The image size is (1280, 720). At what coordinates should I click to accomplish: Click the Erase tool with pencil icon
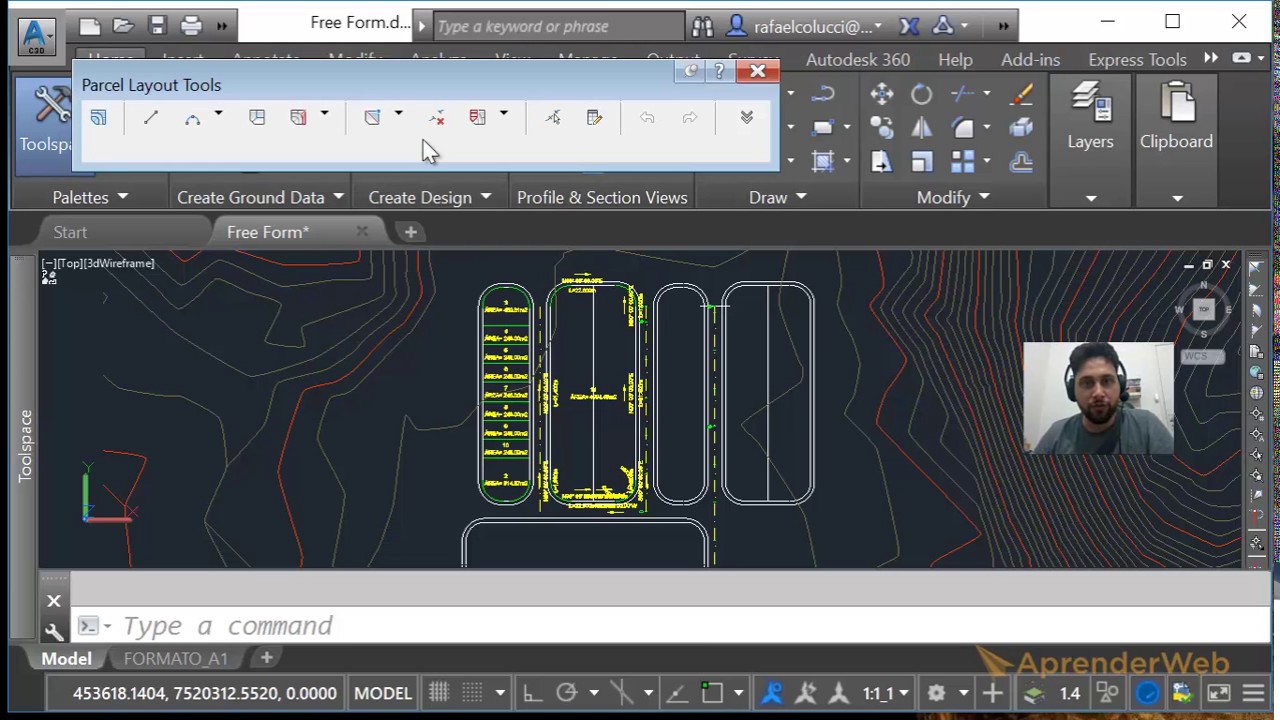point(1021,94)
